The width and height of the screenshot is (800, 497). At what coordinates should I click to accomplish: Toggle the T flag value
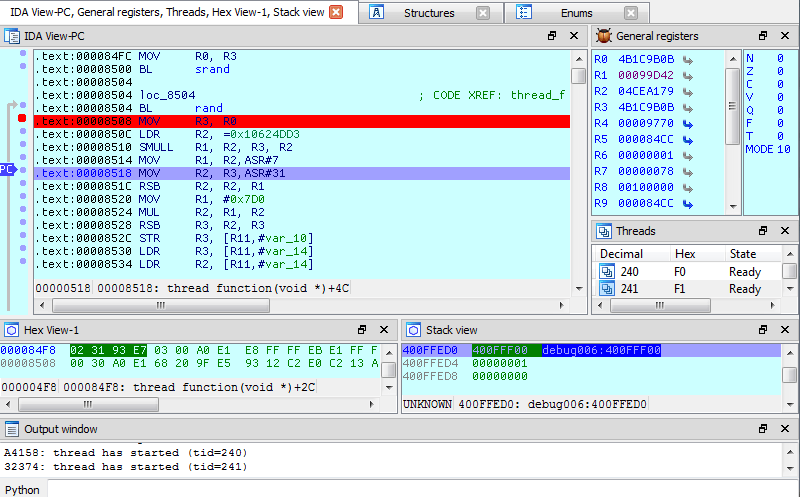coord(780,136)
